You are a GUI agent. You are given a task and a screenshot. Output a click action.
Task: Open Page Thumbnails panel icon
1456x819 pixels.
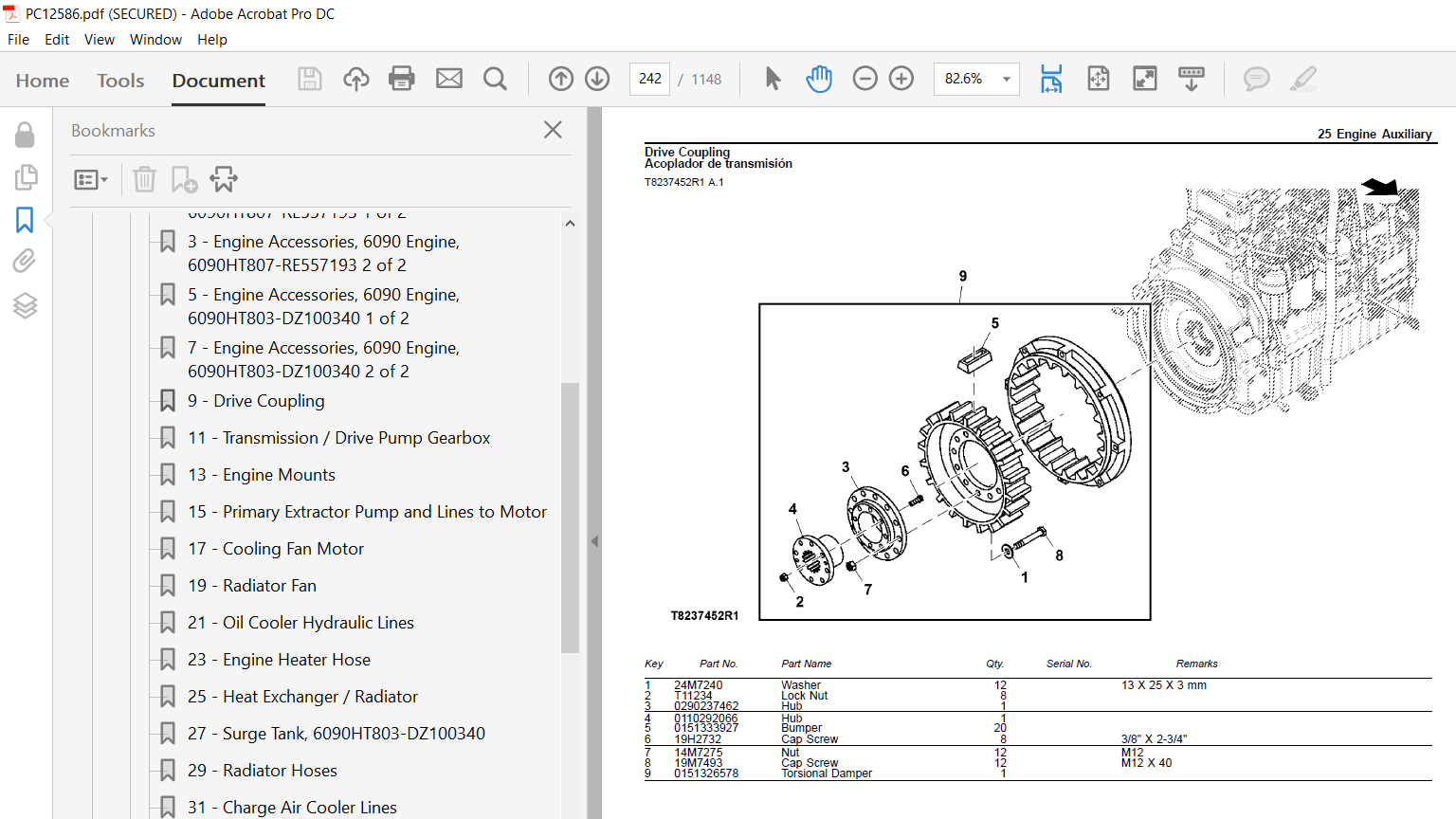(26, 177)
